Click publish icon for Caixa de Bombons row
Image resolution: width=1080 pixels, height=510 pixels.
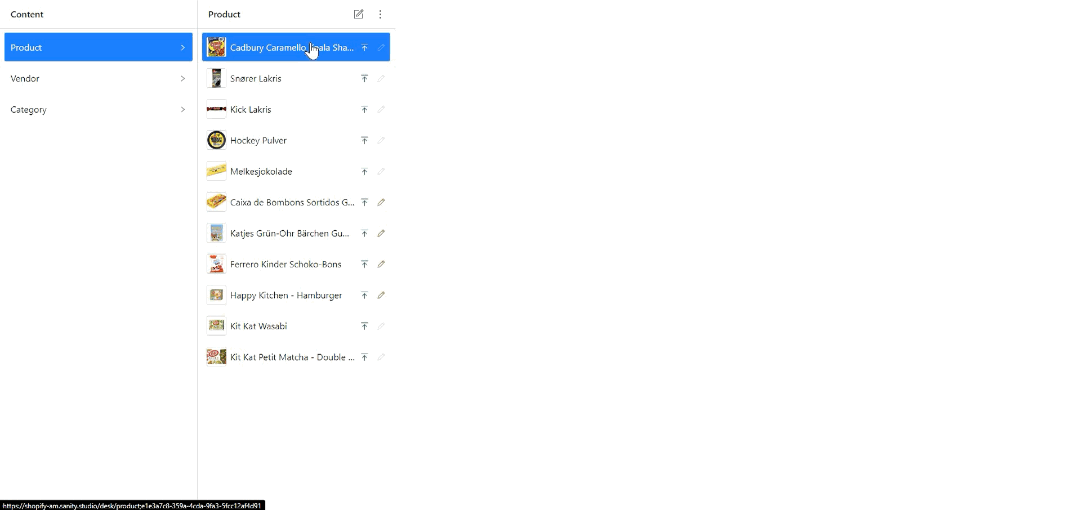[364, 203]
